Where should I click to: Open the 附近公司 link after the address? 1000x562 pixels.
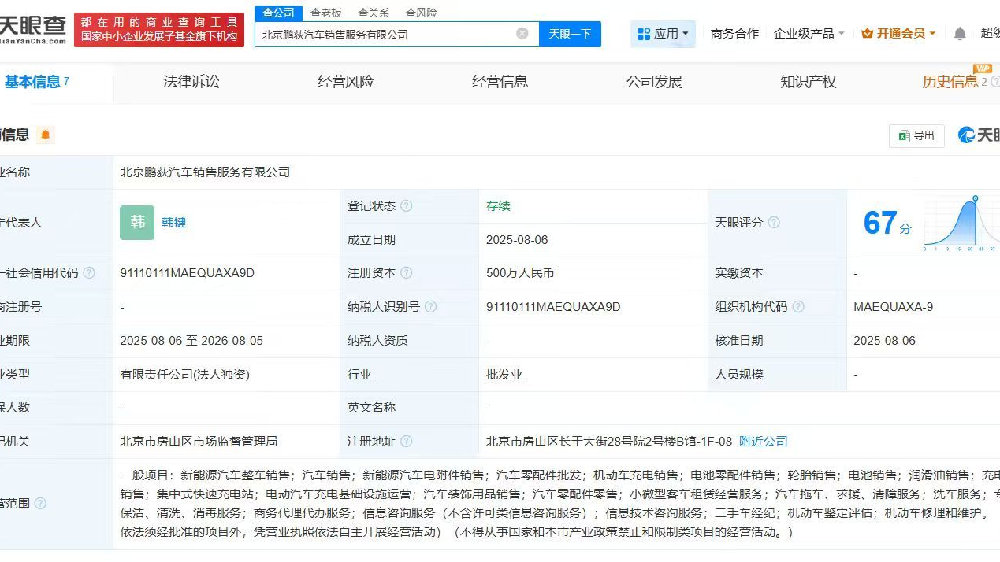[x=763, y=441]
